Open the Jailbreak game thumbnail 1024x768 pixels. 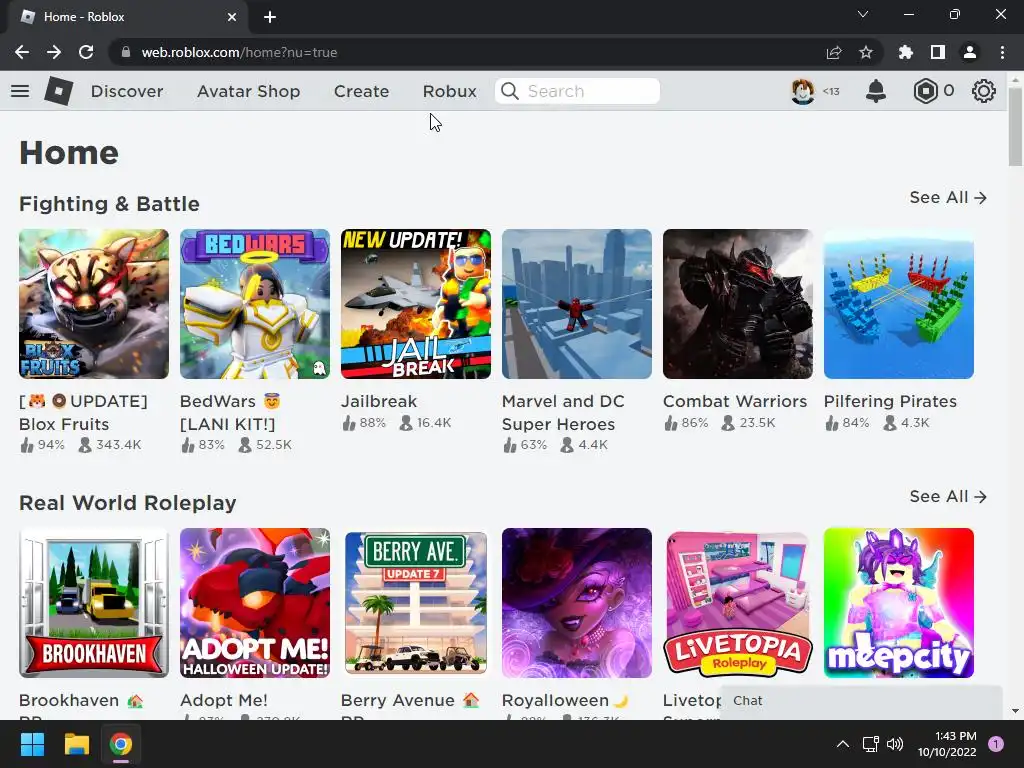(x=415, y=304)
